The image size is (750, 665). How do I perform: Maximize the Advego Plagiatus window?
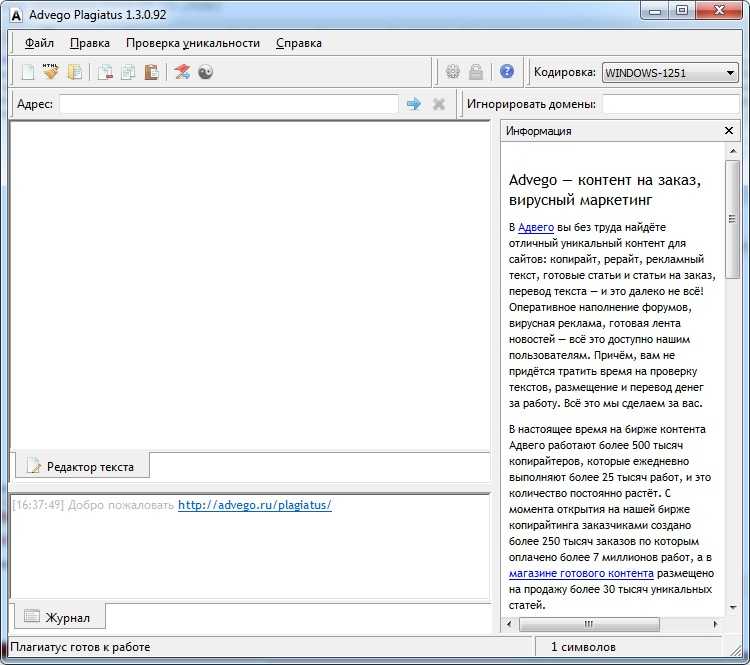point(682,10)
